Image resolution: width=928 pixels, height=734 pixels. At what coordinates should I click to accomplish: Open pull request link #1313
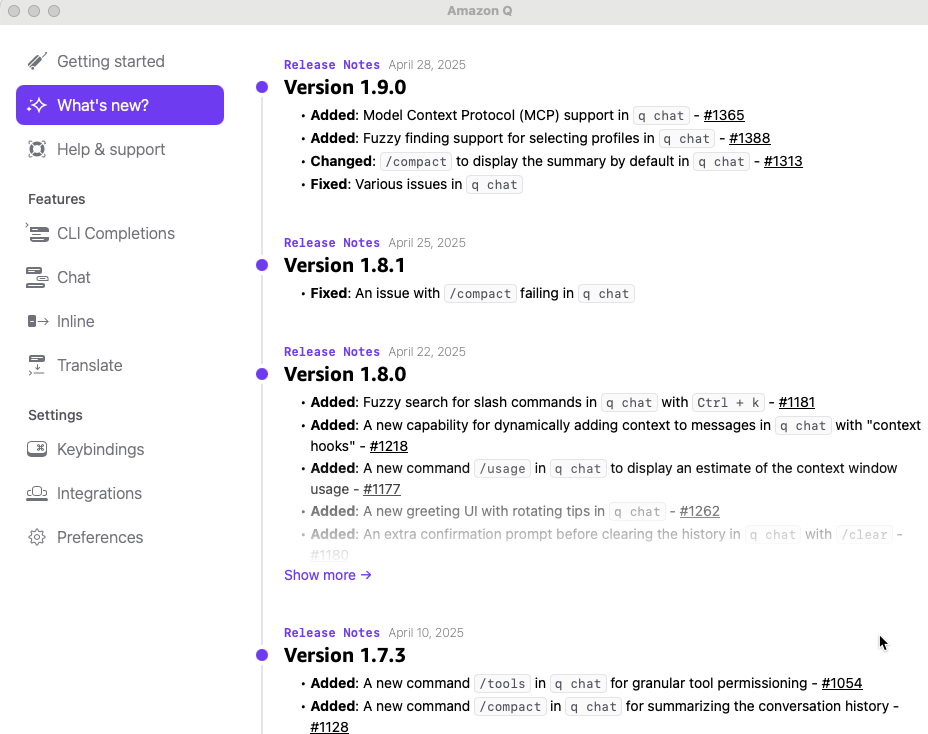(783, 162)
